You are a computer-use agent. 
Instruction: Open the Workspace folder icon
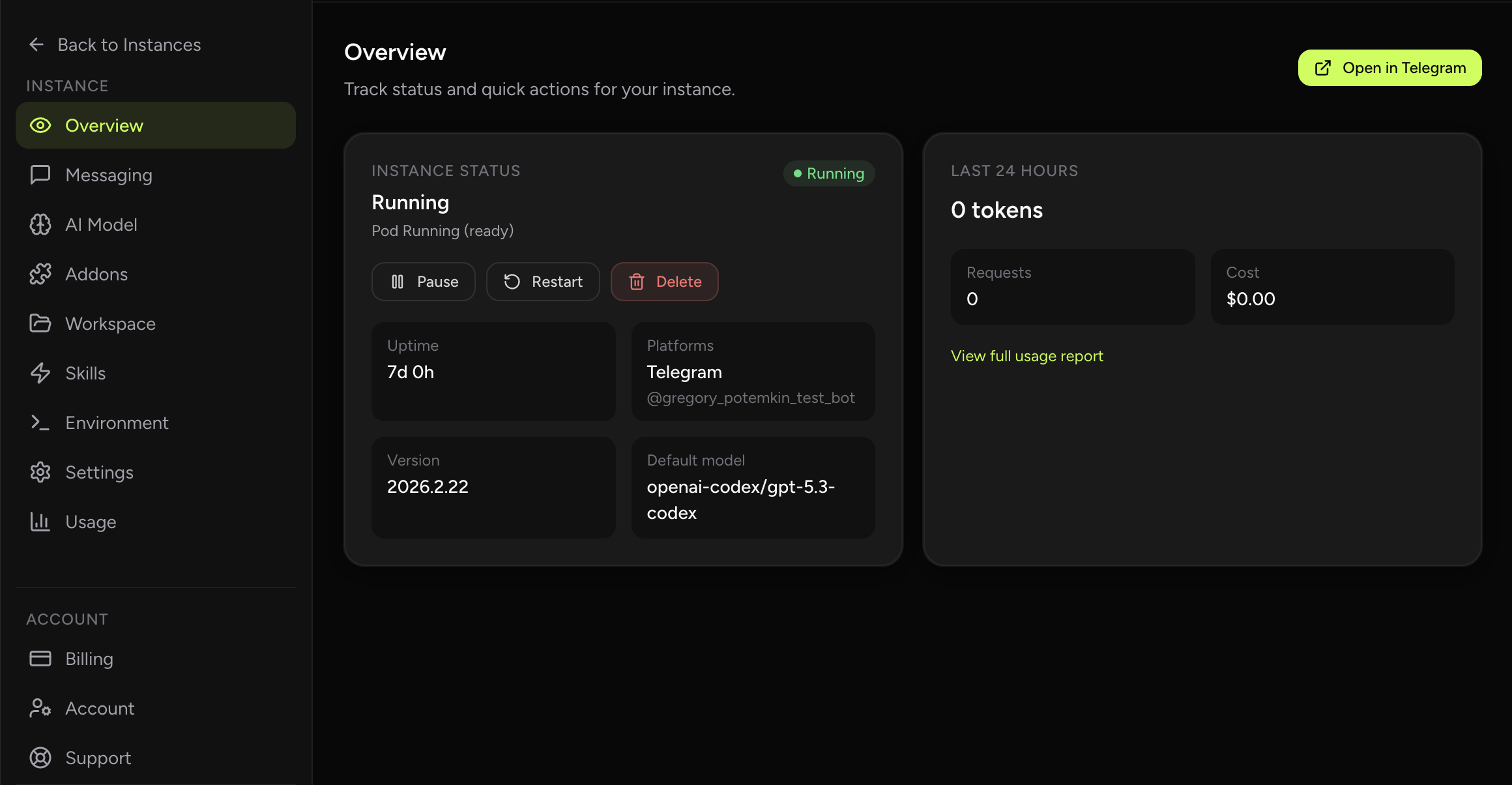click(40, 323)
